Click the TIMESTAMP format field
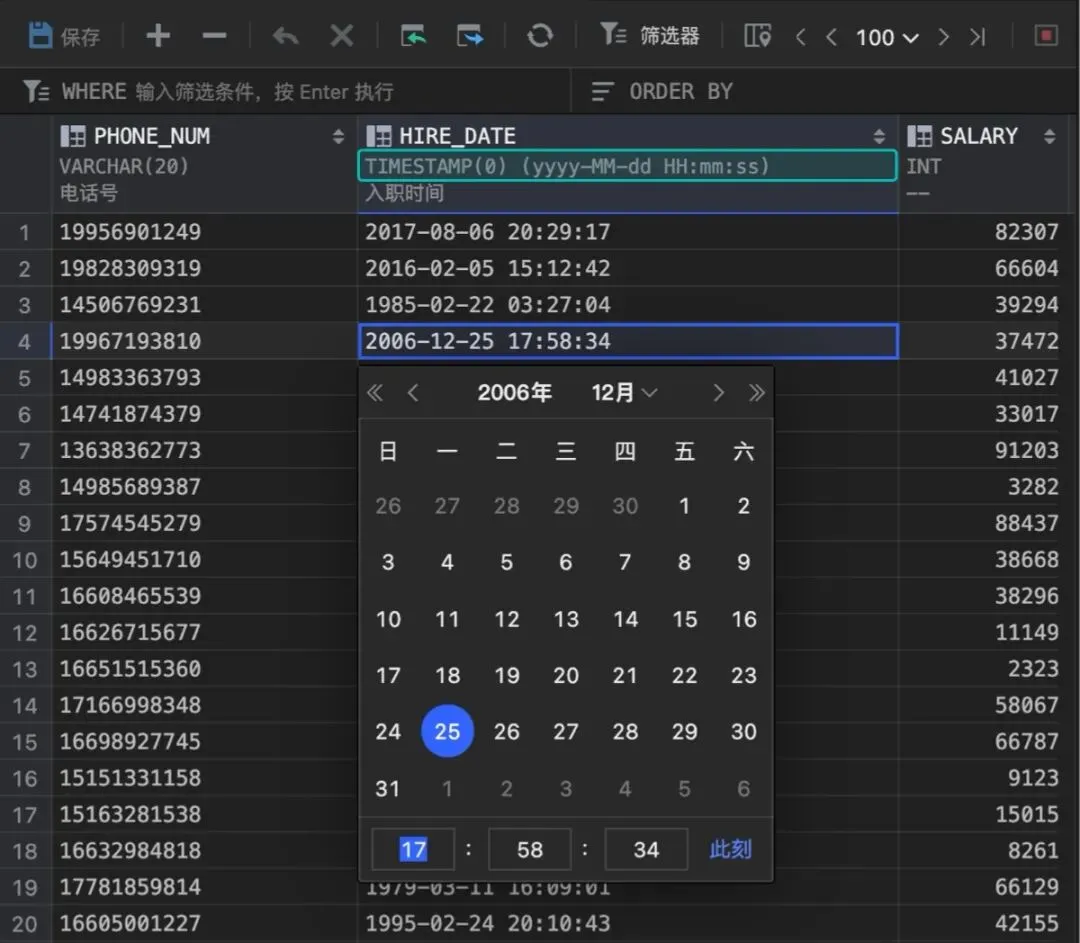 [627, 166]
